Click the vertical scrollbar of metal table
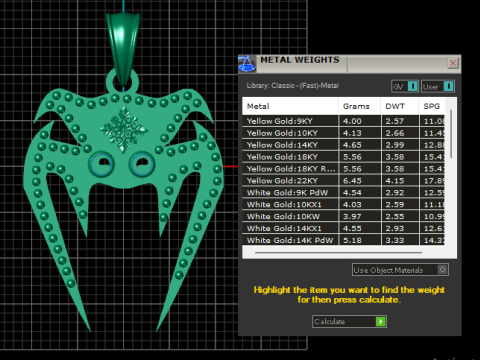This screenshot has height=360, width=480. click(x=451, y=133)
